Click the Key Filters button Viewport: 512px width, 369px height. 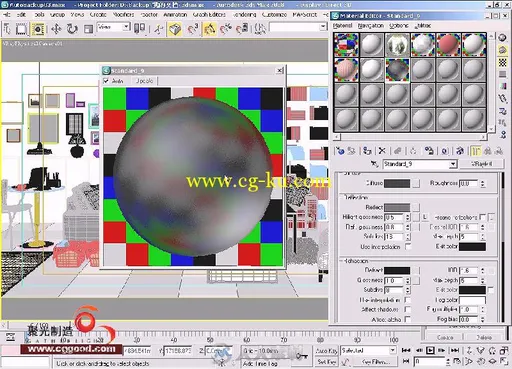(x=376, y=361)
